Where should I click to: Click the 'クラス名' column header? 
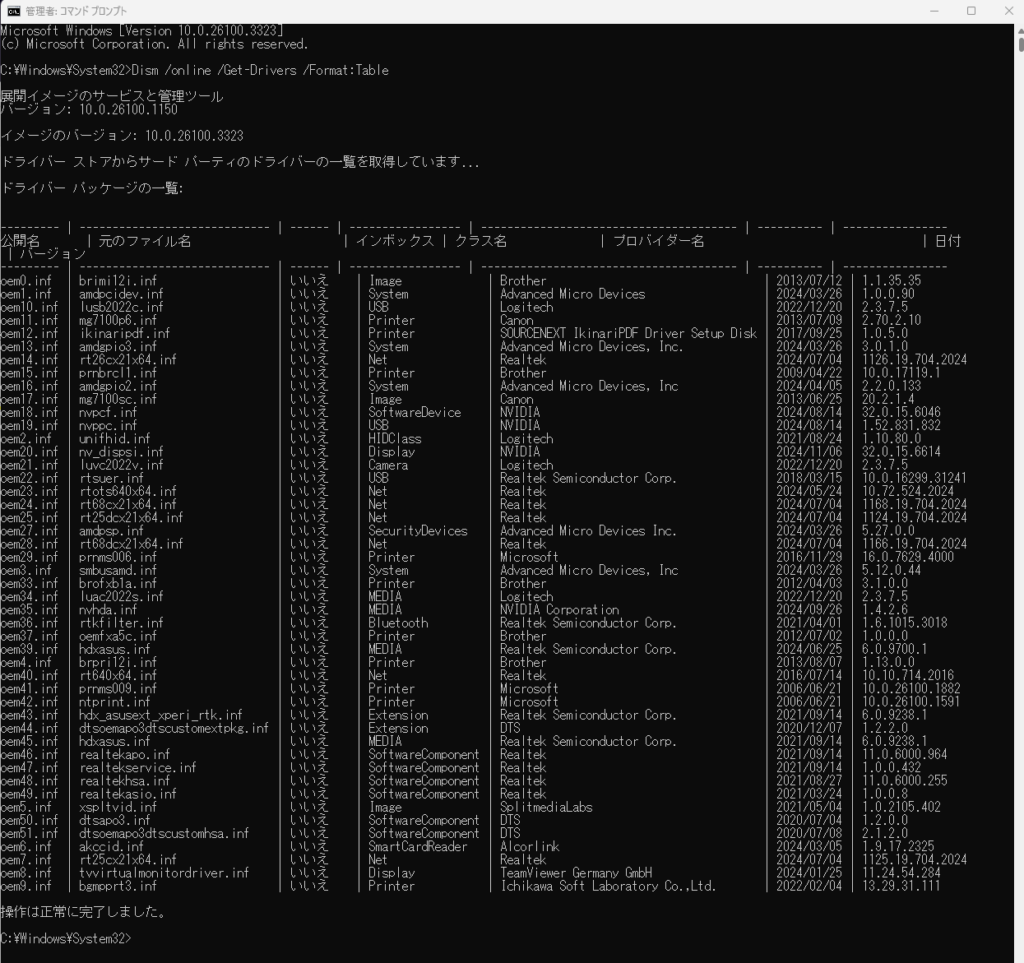point(481,241)
